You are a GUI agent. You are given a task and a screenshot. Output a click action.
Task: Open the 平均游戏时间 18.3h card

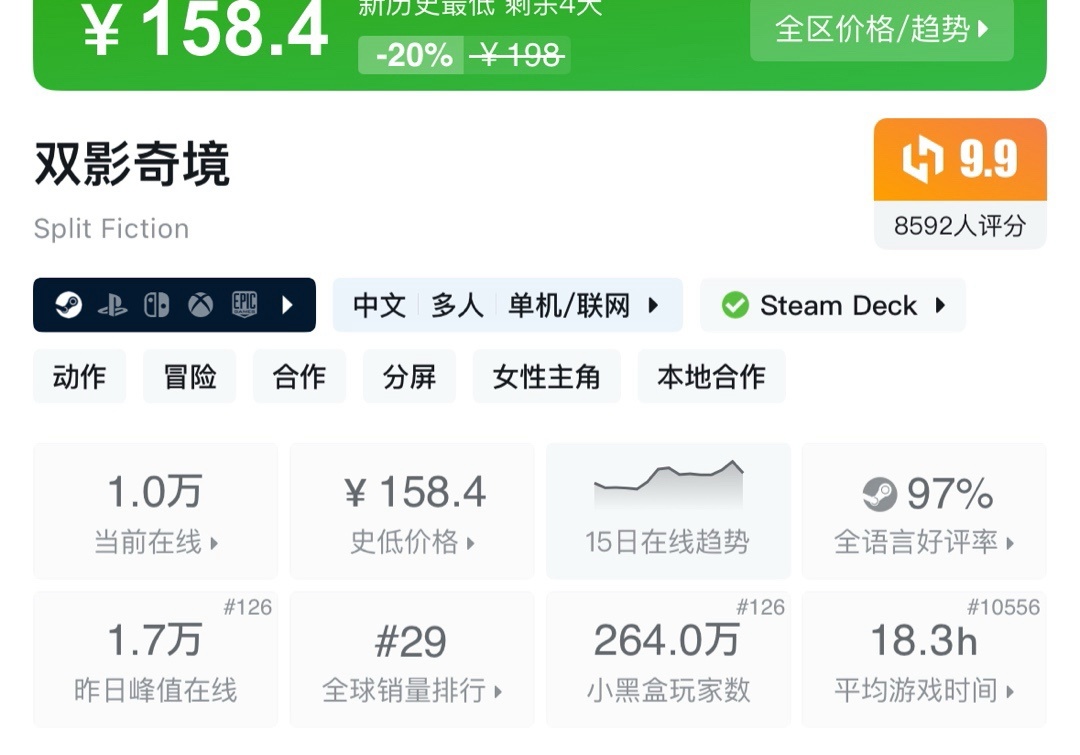[924, 659]
